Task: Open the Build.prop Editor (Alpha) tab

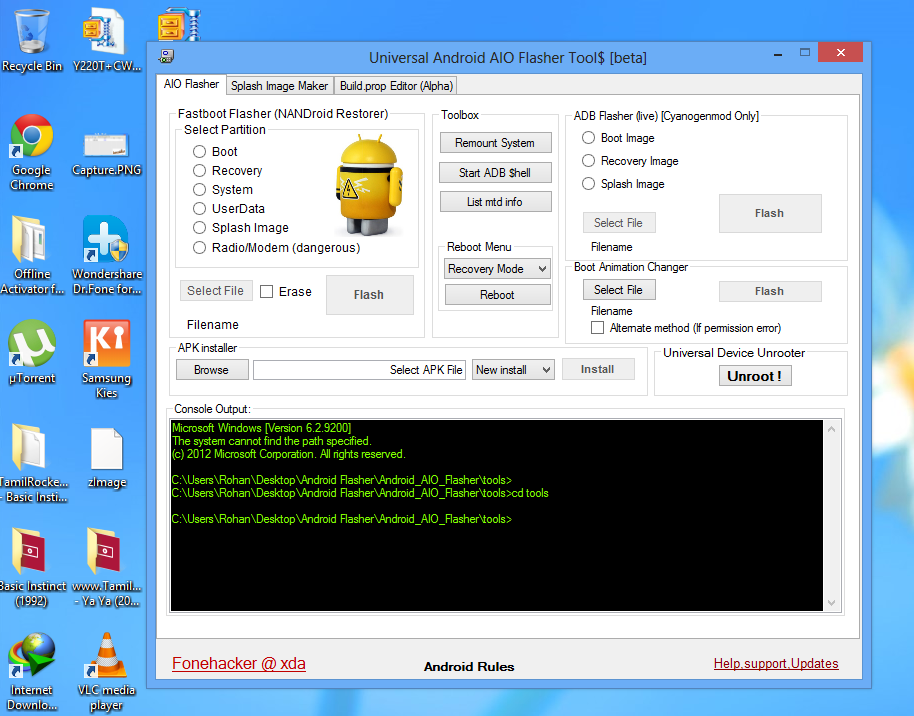Action: point(395,86)
